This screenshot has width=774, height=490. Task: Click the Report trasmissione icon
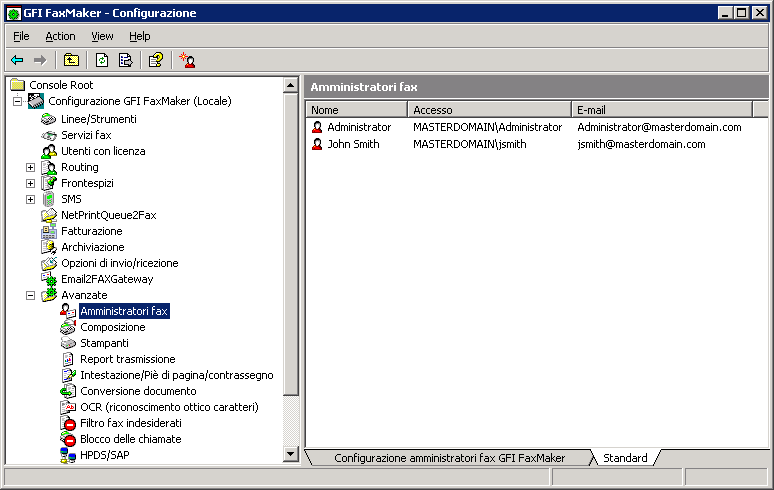coord(68,359)
